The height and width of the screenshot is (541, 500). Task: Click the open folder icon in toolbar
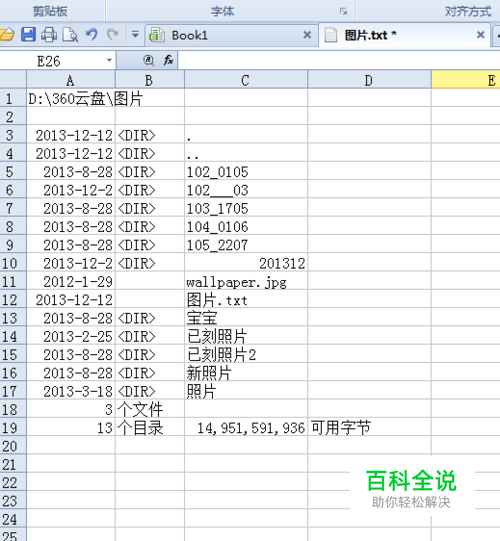(x=6, y=35)
